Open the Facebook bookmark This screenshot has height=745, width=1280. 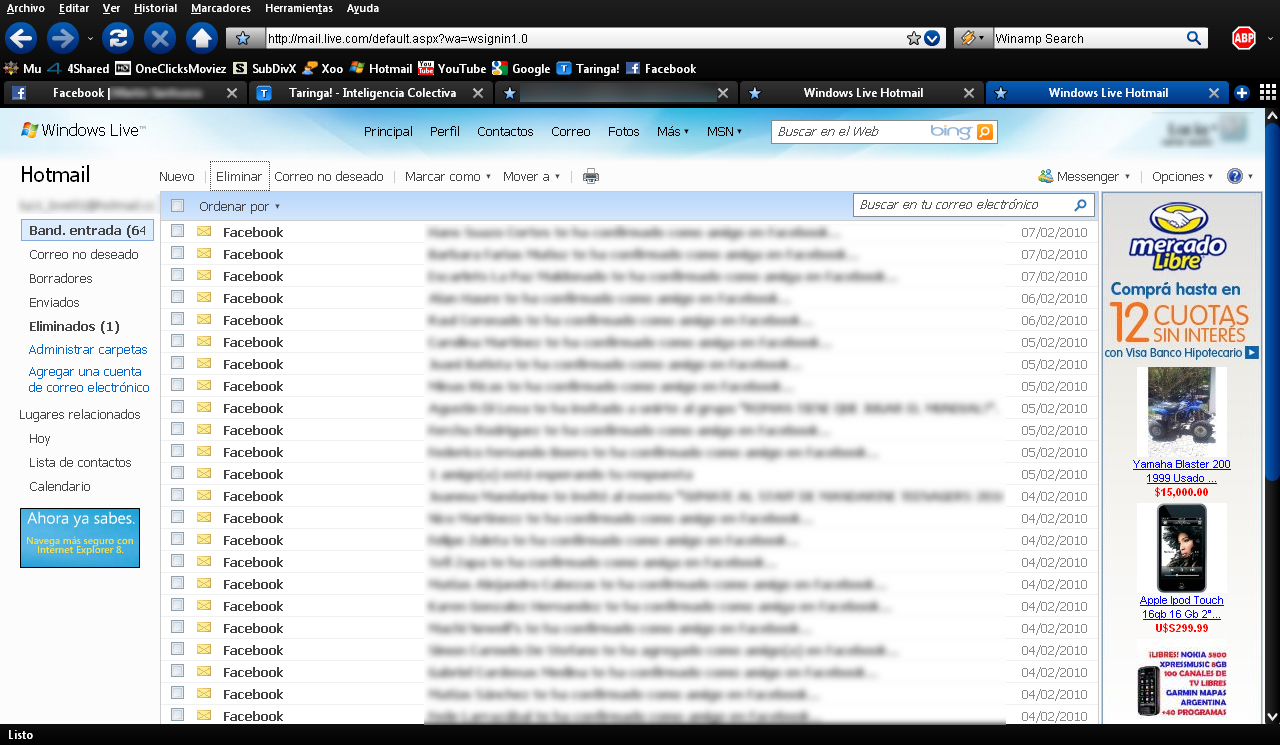click(661, 69)
